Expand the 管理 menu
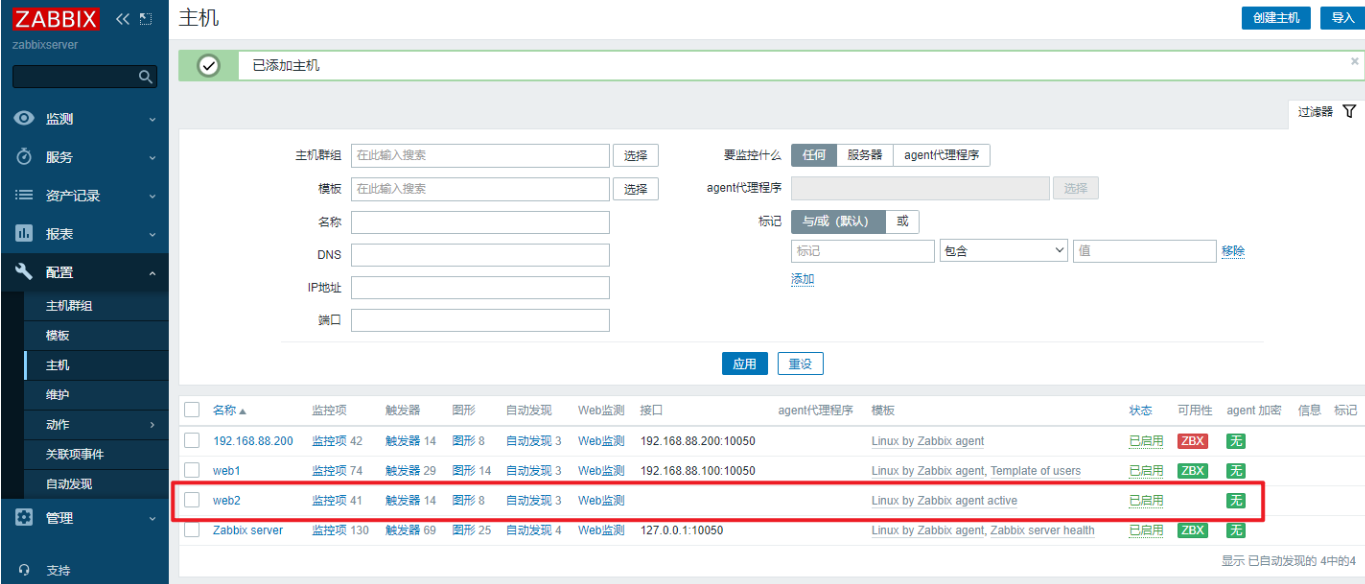Image resolution: width=1365 pixels, height=584 pixels. point(152,518)
